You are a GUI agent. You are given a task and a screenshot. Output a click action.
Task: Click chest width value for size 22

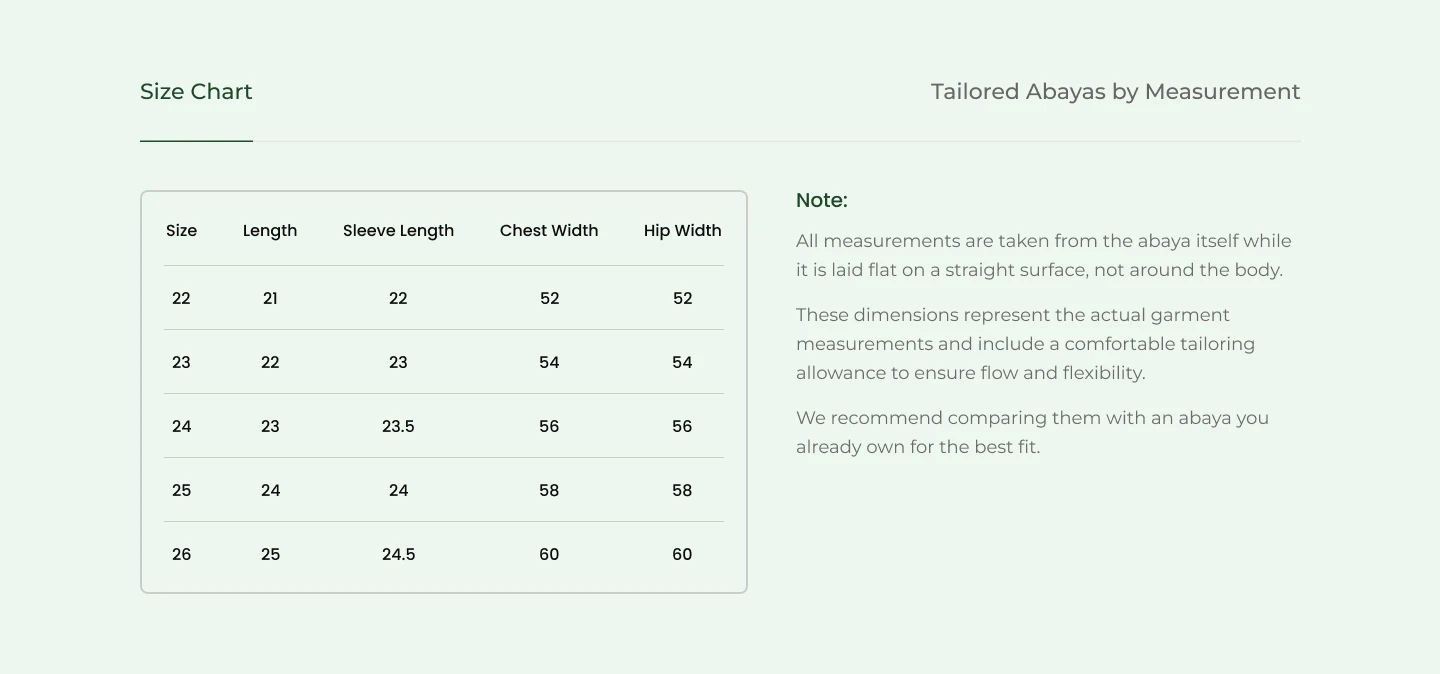click(549, 299)
